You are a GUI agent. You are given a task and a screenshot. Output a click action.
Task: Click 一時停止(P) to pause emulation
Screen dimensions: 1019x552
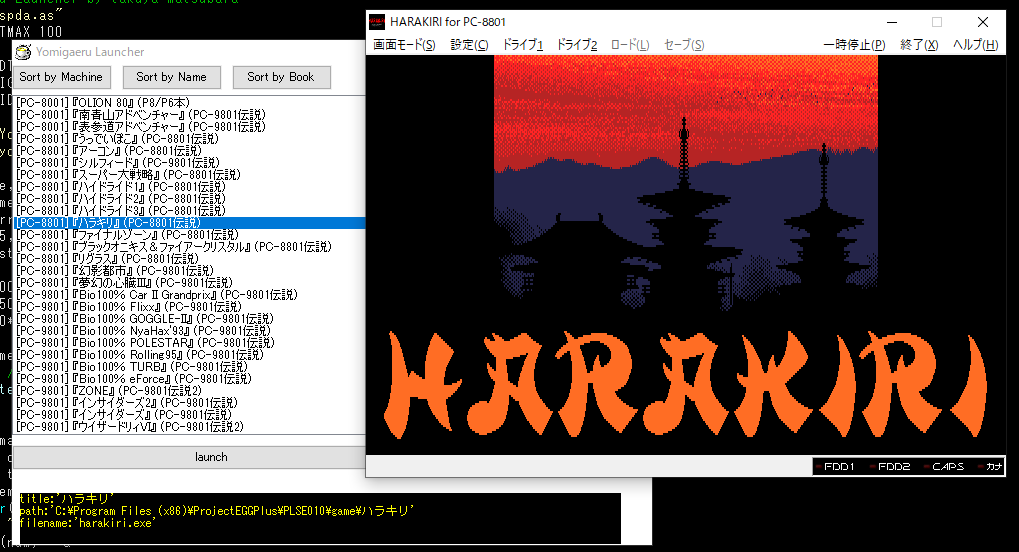pyautogui.click(x=854, y=45)
